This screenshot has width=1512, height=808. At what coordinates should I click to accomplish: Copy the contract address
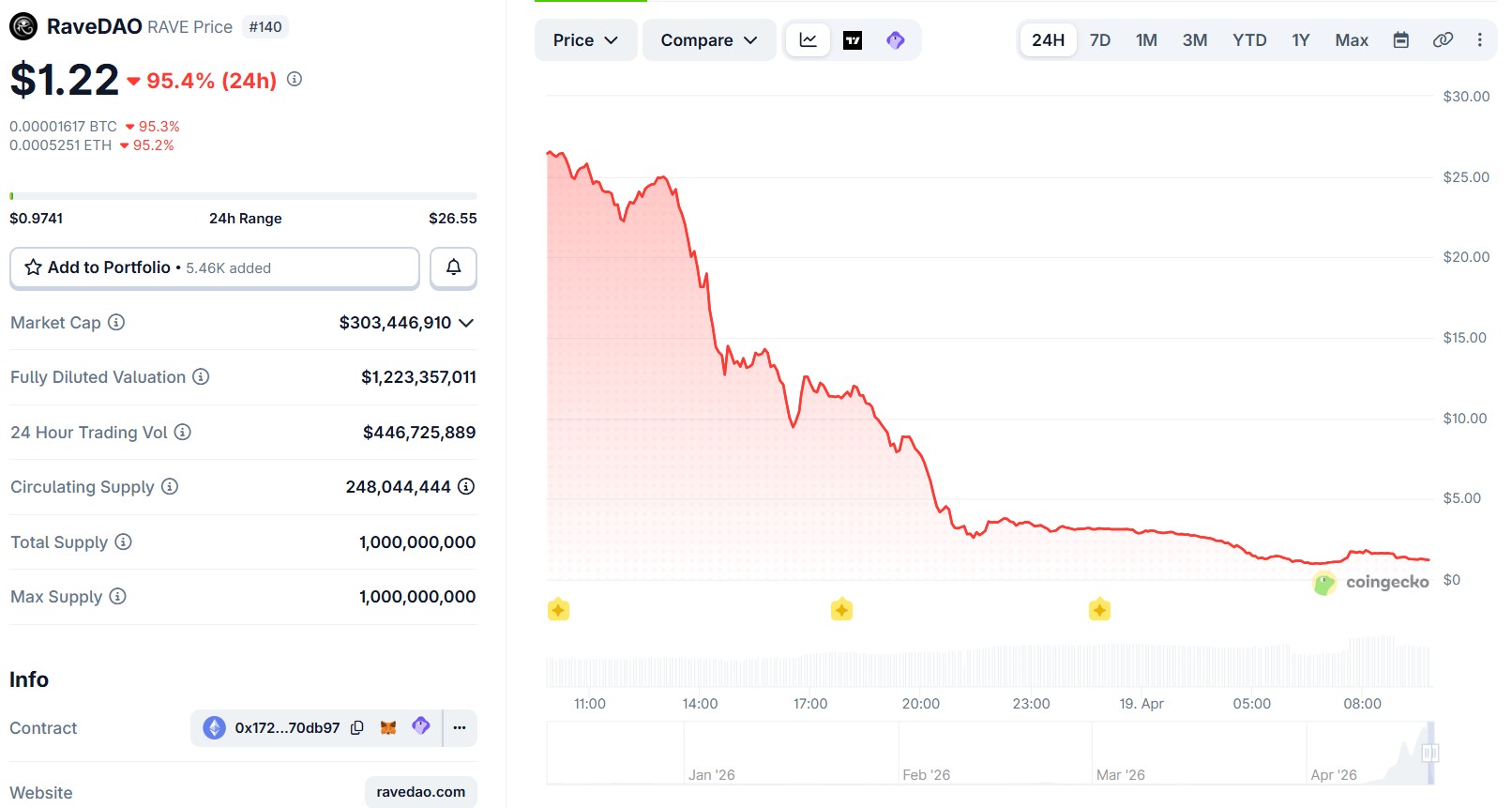point(357,728)
